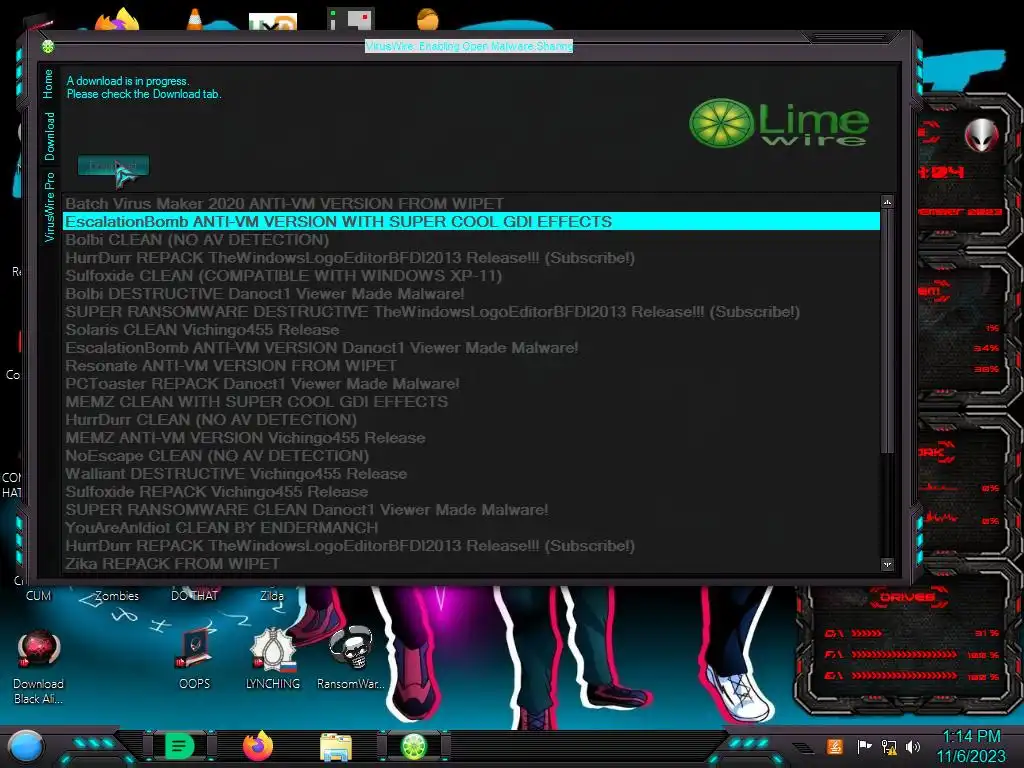Select "Resonate ANTI-VM VERSION FROM WIPET" row
Viewport: 1024px width, 768px height.
click(x=471, y=366)
